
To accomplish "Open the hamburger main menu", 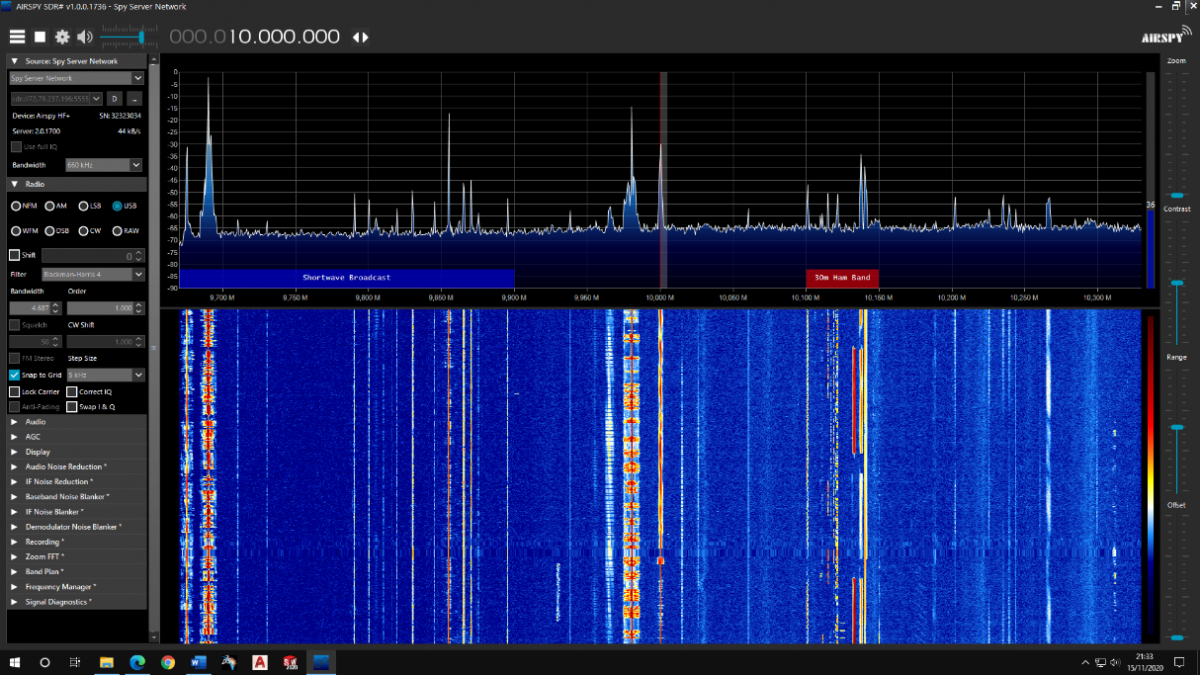I will click(x=17, y=37).
